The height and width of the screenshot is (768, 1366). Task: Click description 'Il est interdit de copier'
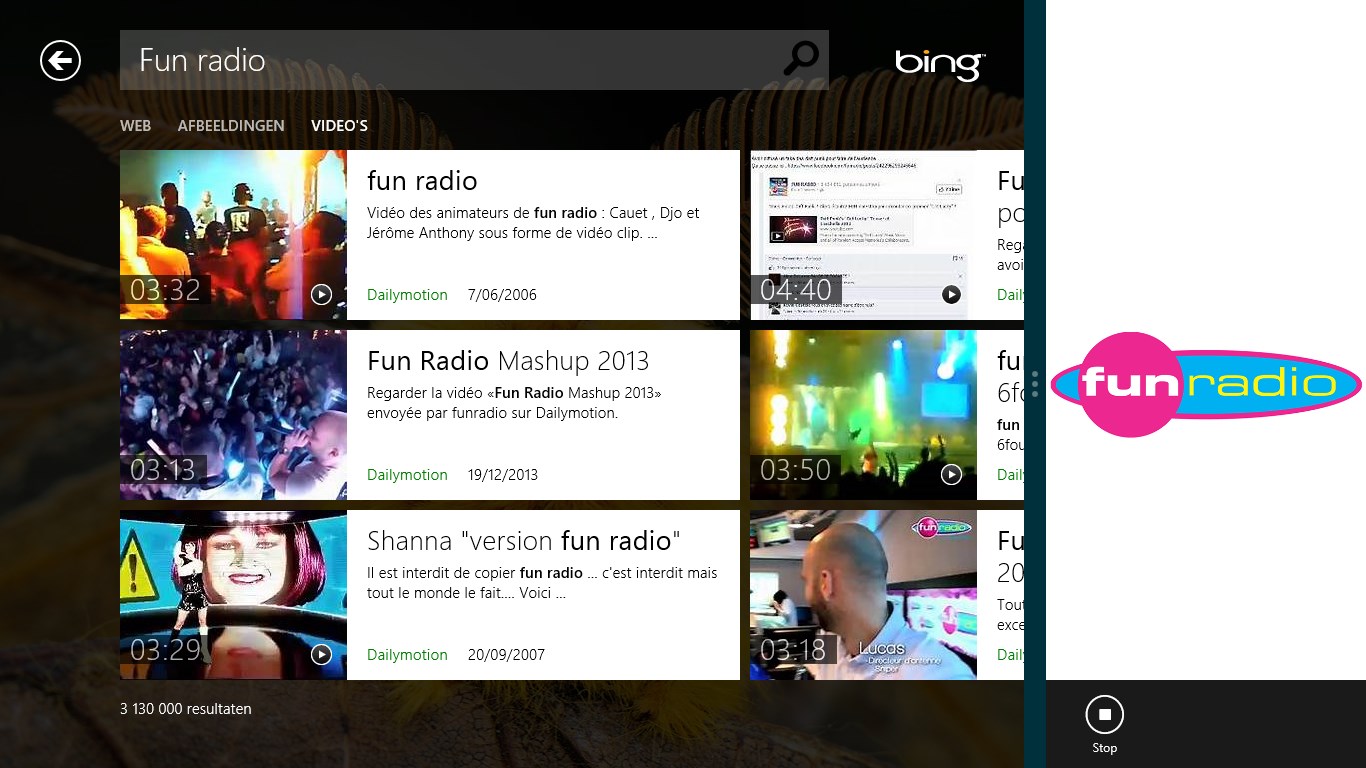click(x=542, y=583)
